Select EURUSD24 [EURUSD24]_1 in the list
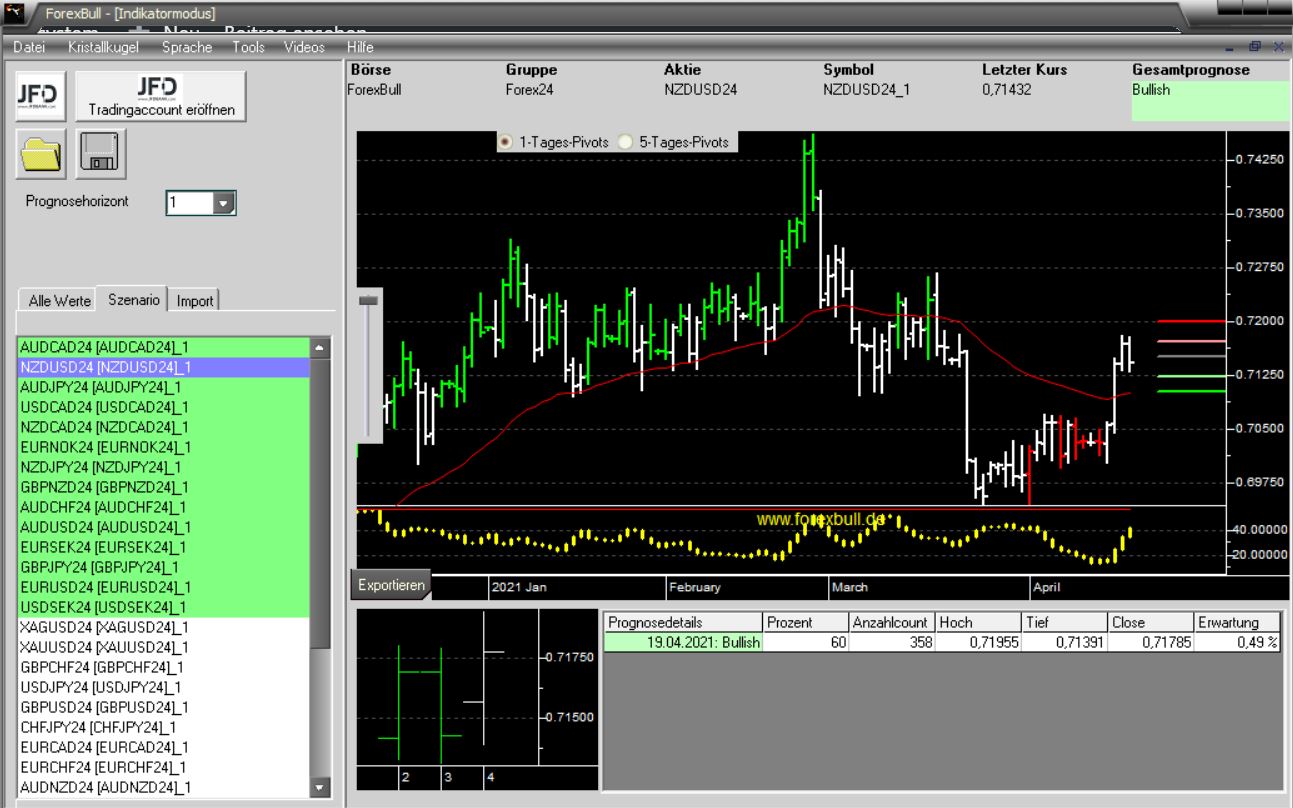 coord(164,587)
